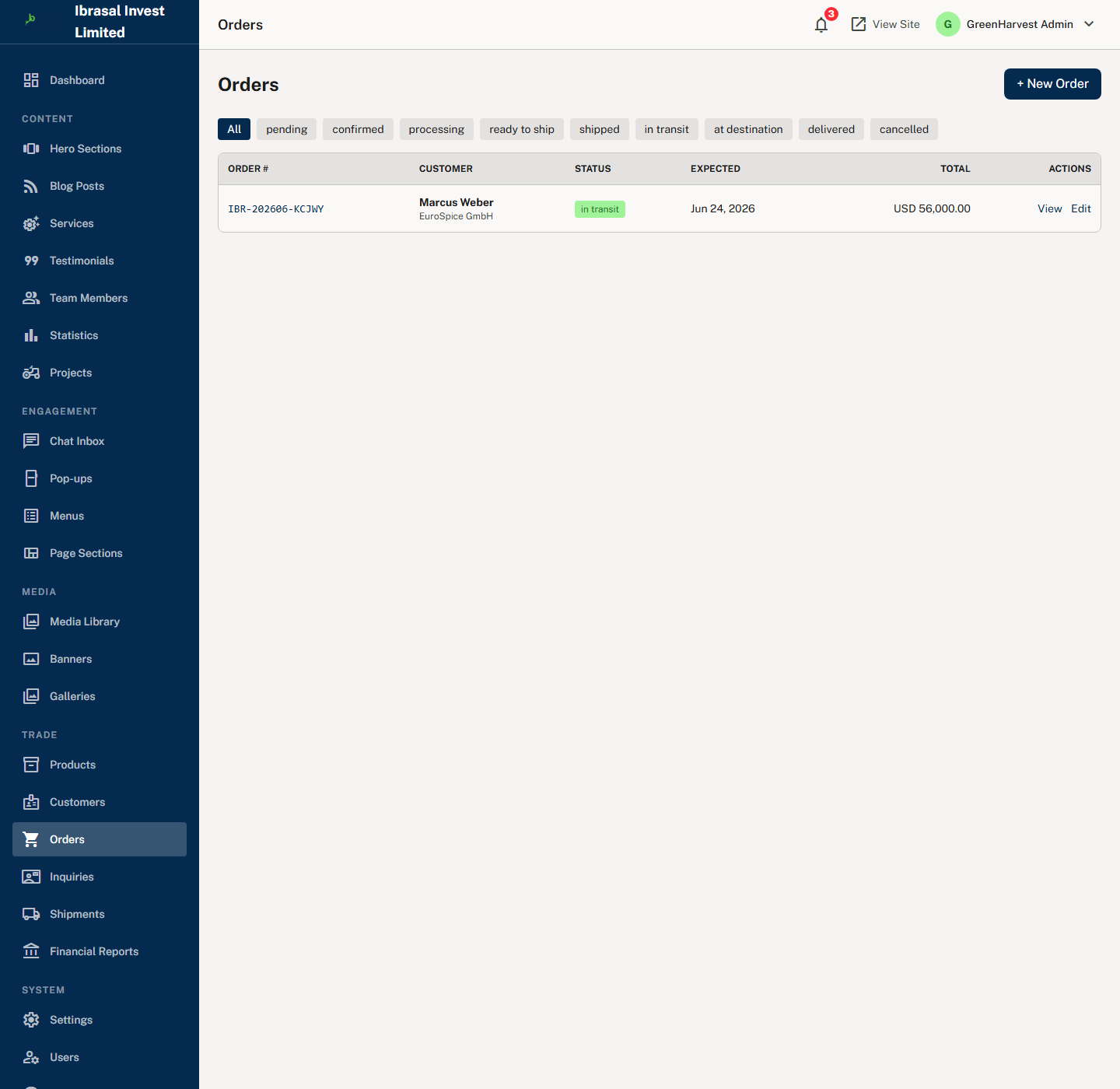1120x1089 pixels.
Task: Click the Ibrasal Invest Limited title
Action: (120, 22)
